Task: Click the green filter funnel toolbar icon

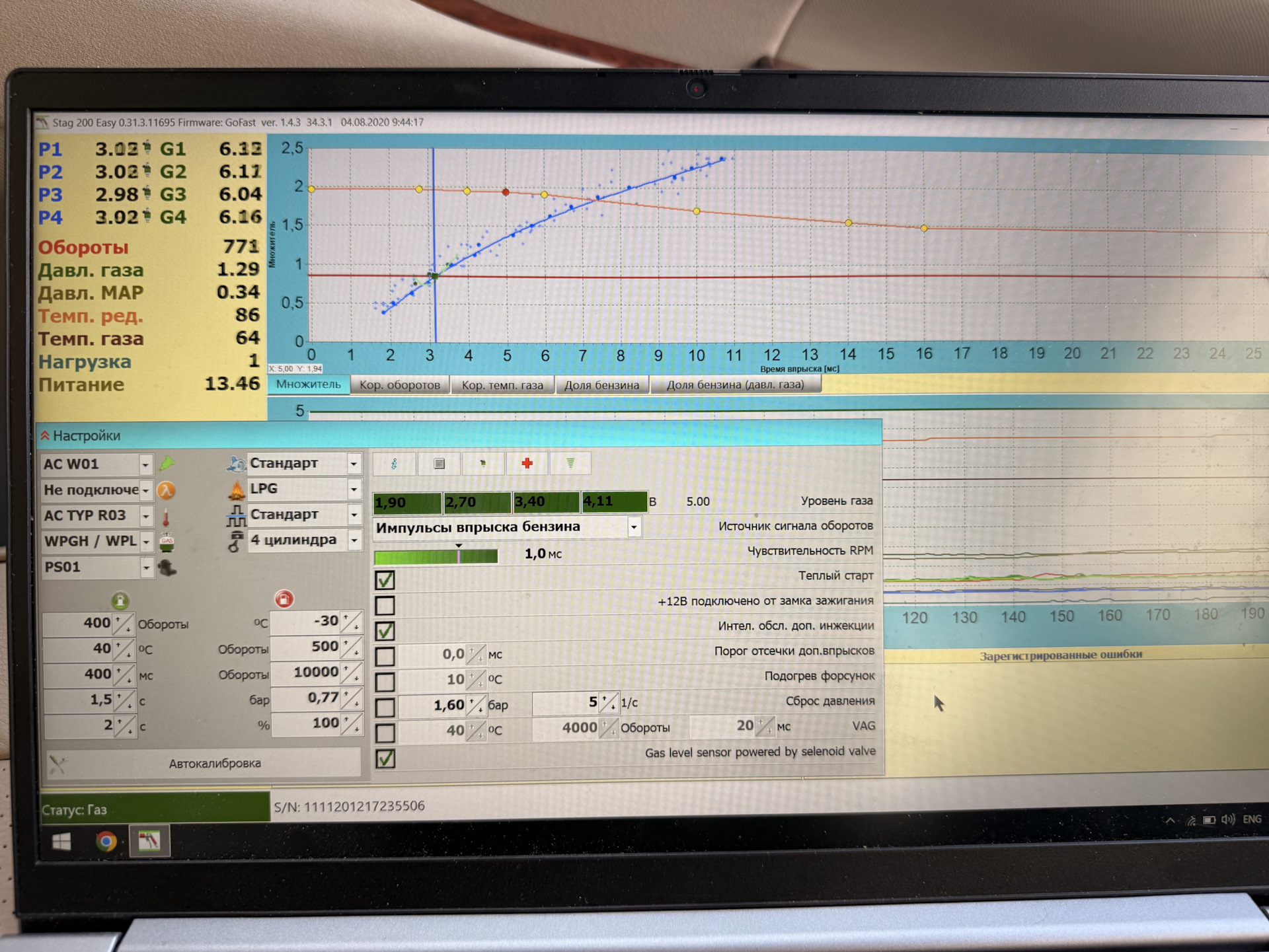Action: [570, 464]
